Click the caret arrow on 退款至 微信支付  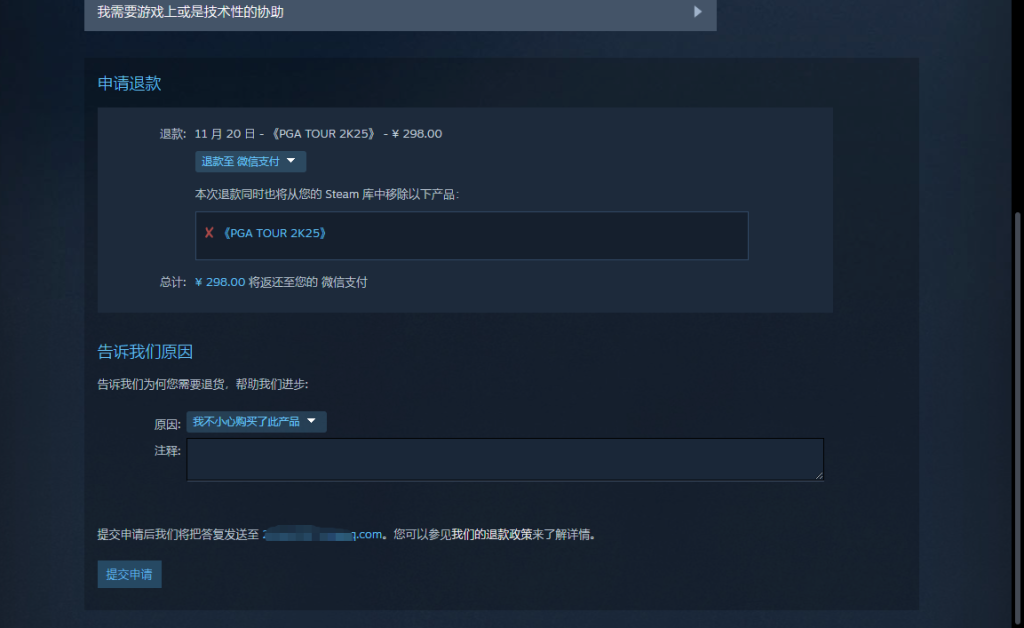tap(291, 161)
